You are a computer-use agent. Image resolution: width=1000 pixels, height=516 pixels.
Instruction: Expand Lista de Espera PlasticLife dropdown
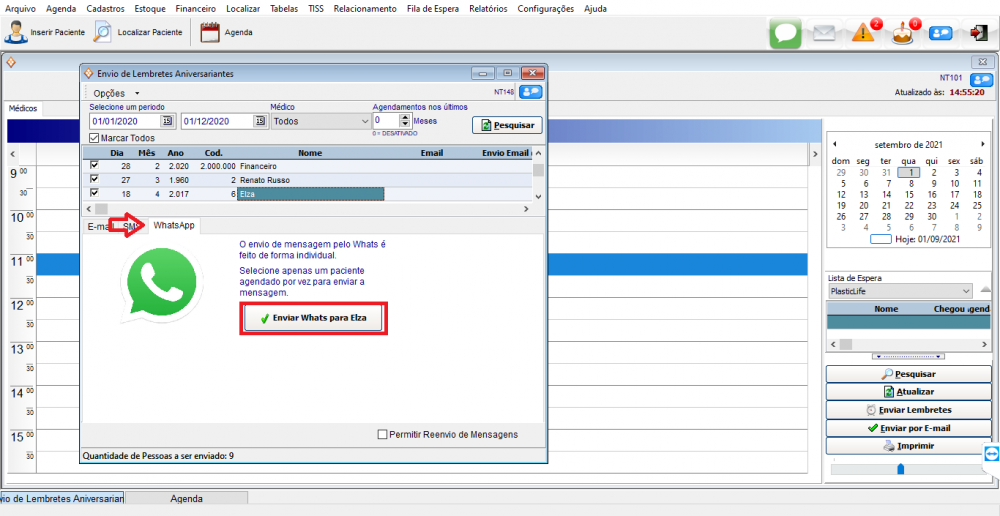pos(965,291)
